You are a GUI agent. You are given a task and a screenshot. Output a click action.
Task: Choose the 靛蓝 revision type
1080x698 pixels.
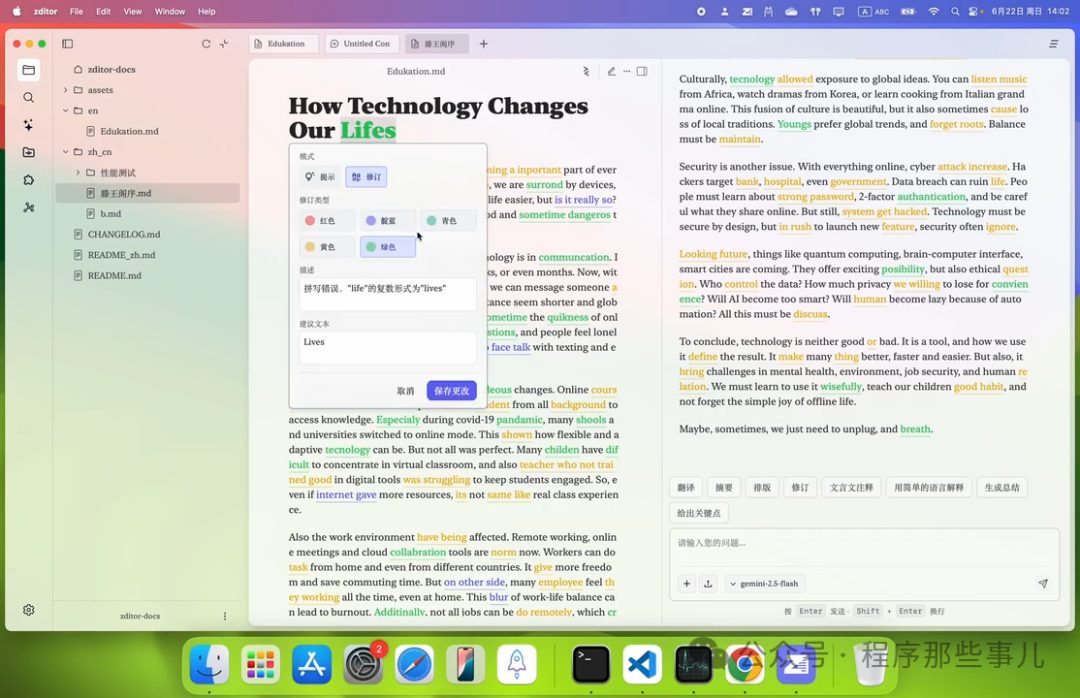point(388,220)
